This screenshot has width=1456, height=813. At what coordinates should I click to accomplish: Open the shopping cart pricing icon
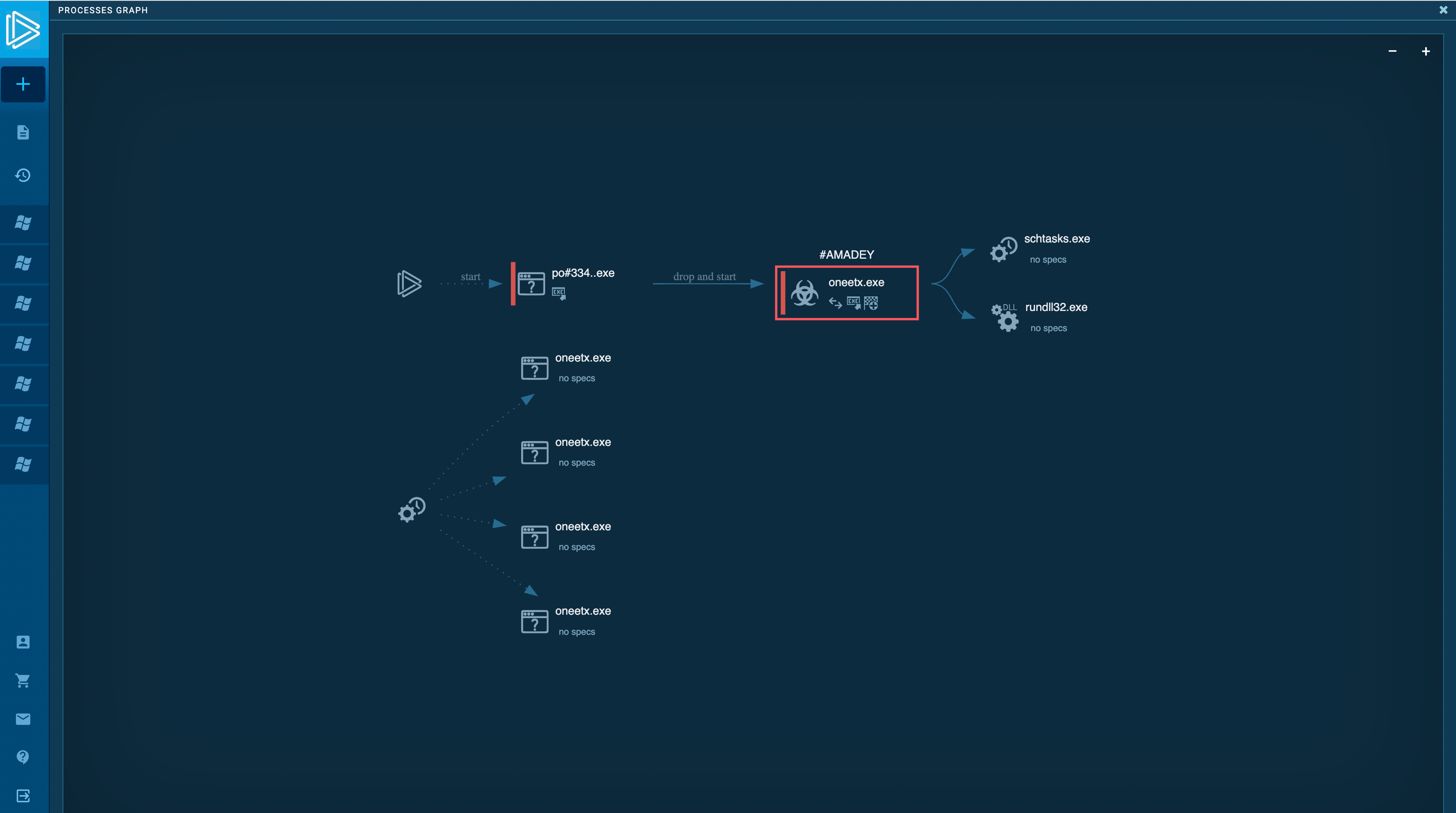tap(23, 681)
